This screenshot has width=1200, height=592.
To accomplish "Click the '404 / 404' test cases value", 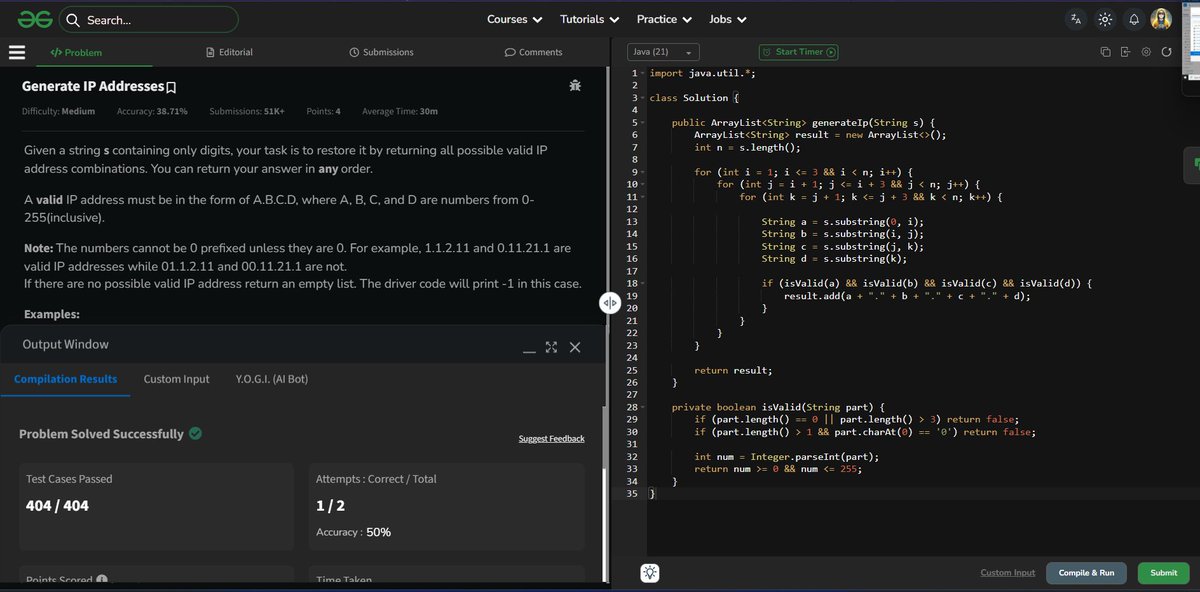I will click(x=57, y=506).
